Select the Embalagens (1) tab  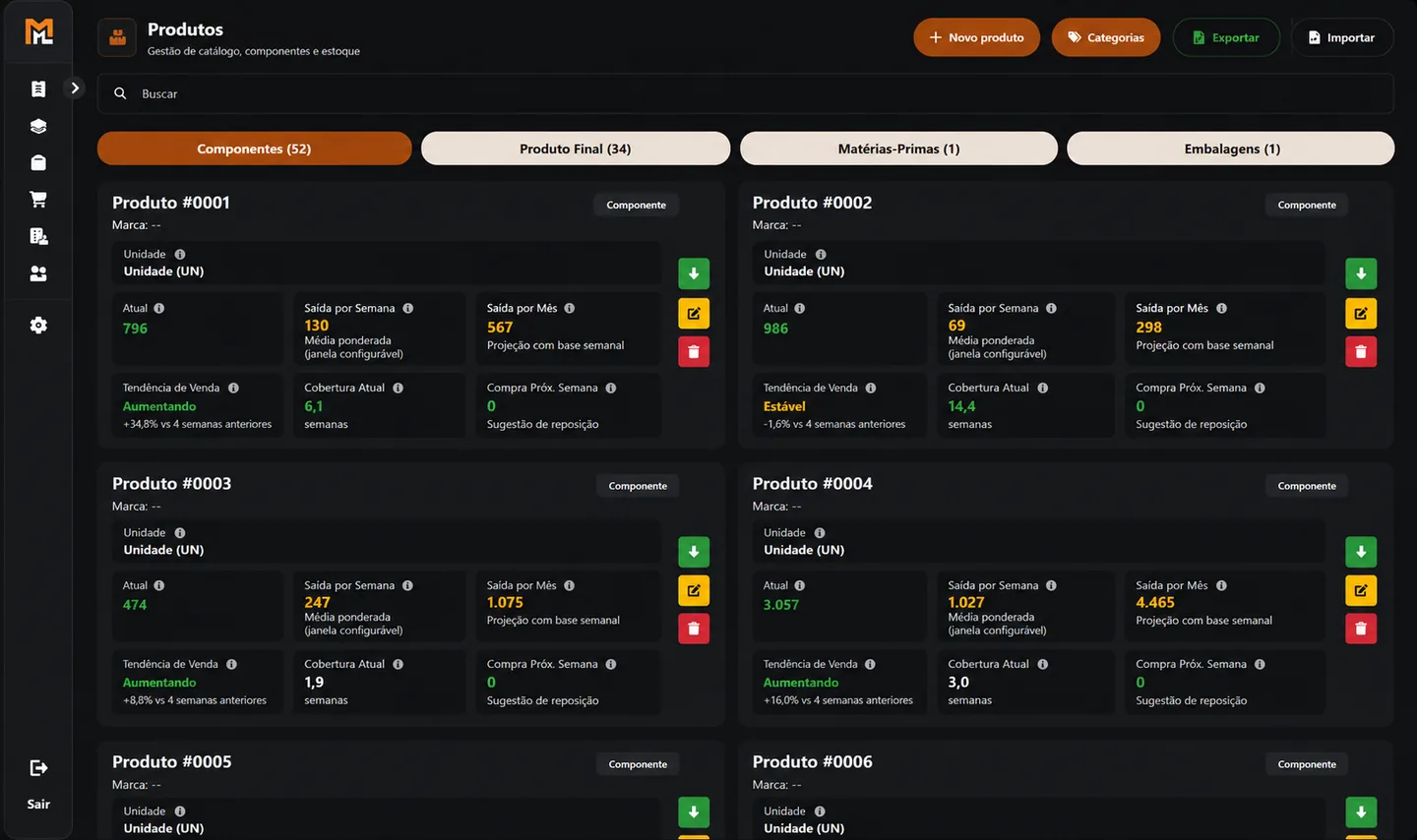tap(1231, 149)
